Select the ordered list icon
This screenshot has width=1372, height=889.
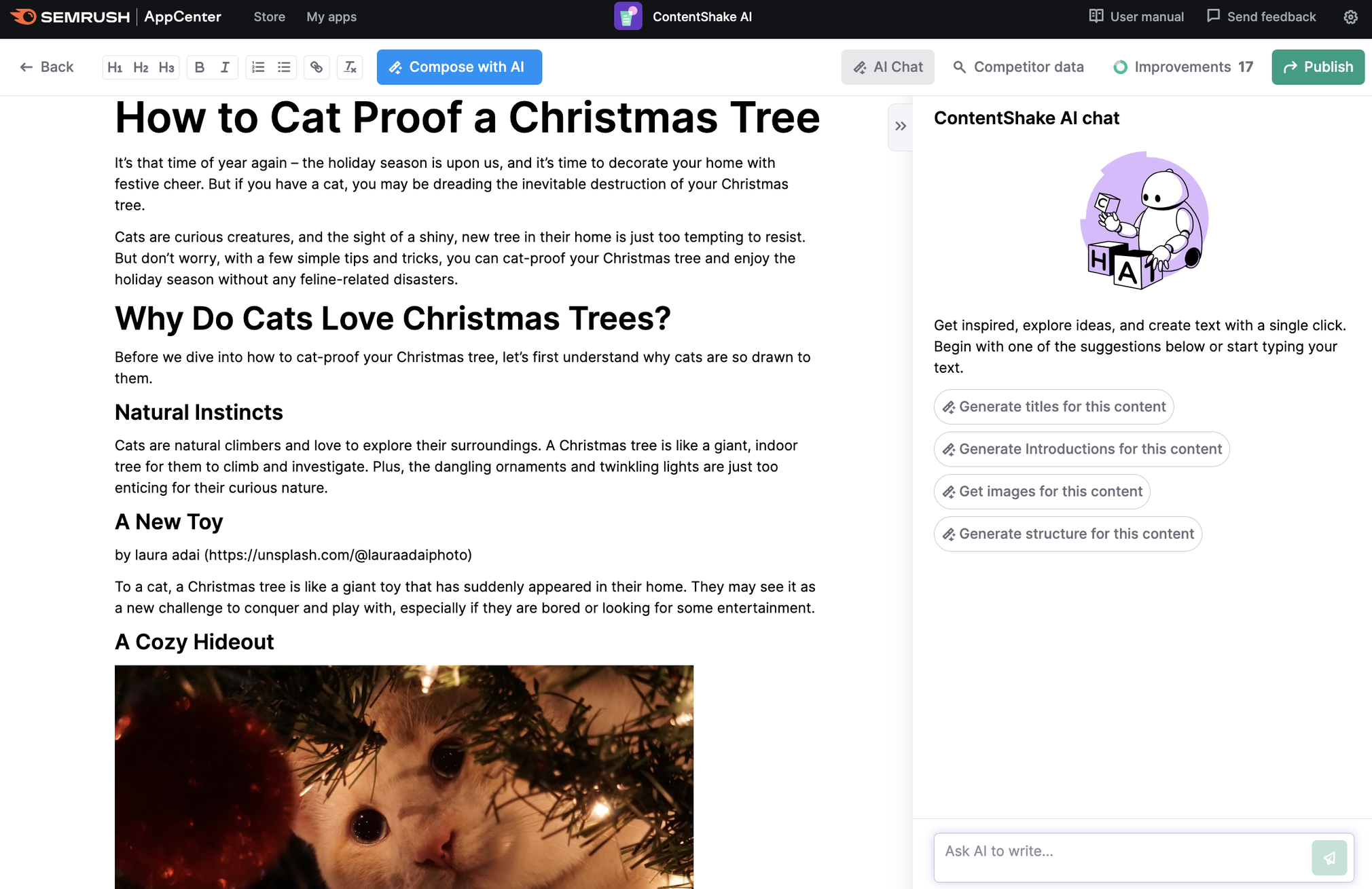(258, 66)
